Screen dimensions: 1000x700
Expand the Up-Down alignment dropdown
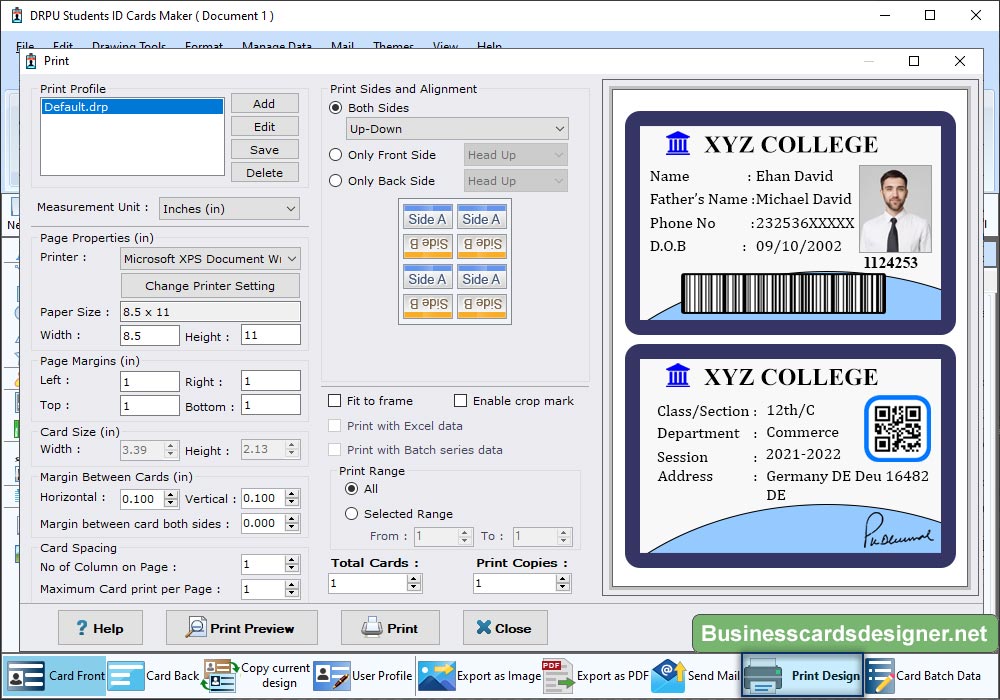(457, 129)
